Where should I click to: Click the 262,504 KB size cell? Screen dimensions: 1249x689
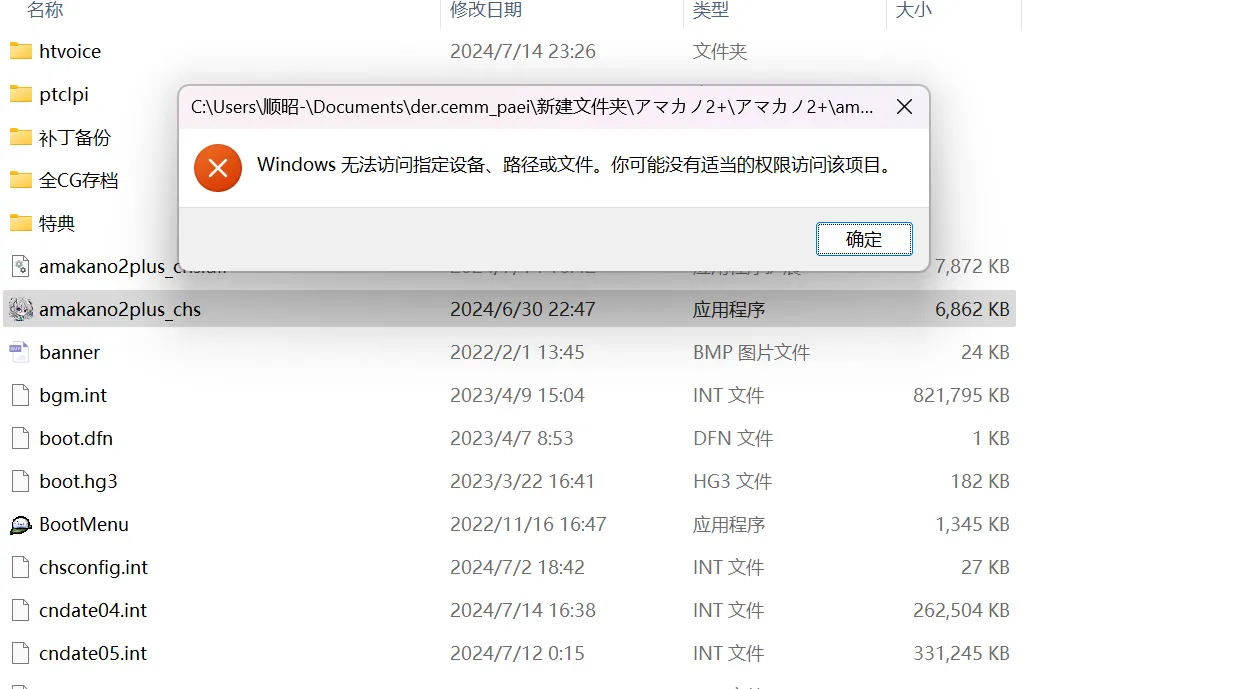click(961, 610)
